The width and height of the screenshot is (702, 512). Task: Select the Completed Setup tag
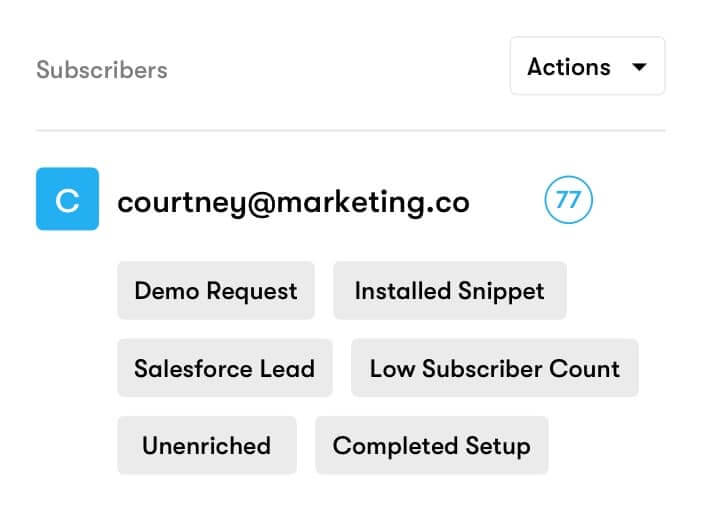click(x=431, y=445)
